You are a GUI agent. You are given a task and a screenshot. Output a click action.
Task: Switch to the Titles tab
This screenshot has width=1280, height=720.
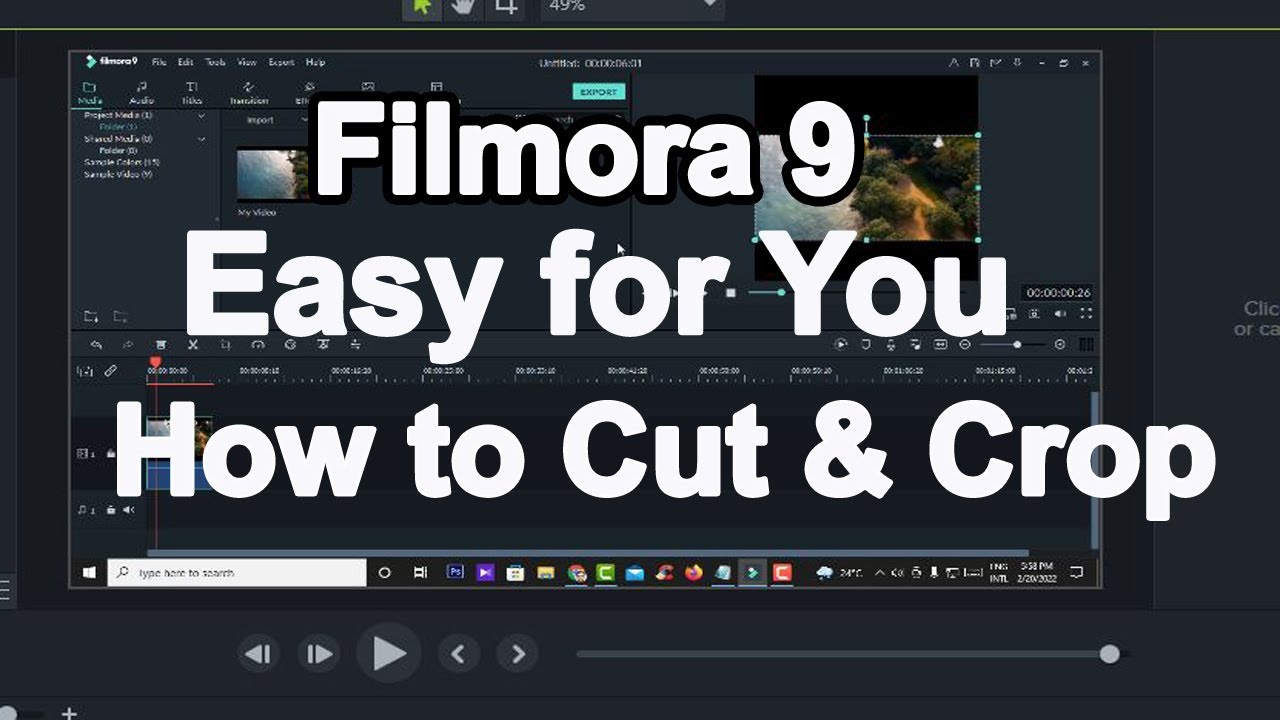(x=192, y=93)
